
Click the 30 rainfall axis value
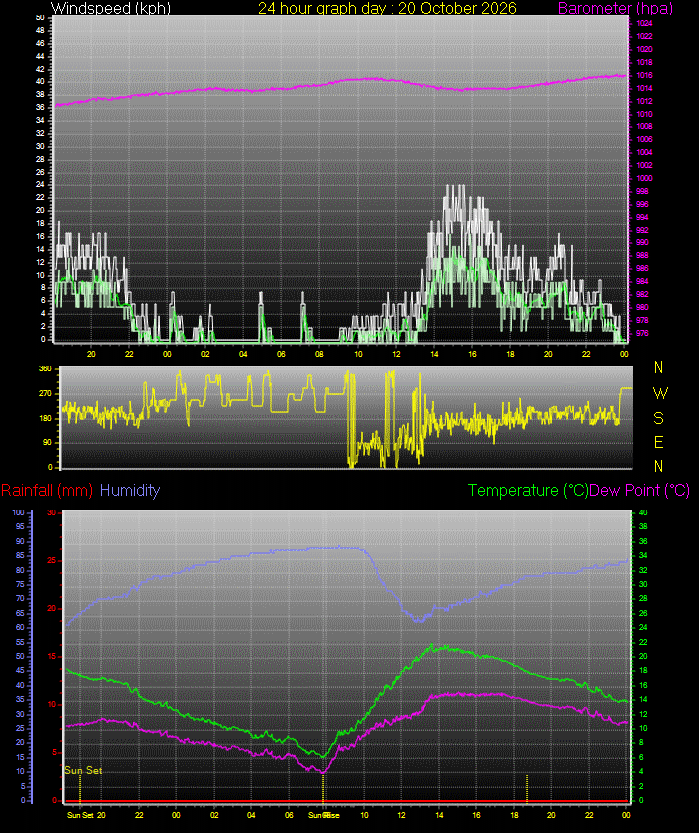pos(52,512)
